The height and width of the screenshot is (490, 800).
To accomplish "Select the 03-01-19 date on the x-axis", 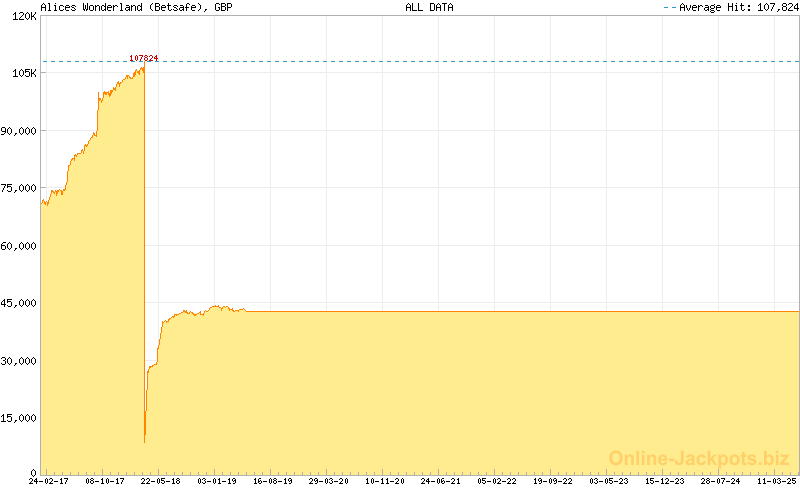I will [x=216, y=481].
